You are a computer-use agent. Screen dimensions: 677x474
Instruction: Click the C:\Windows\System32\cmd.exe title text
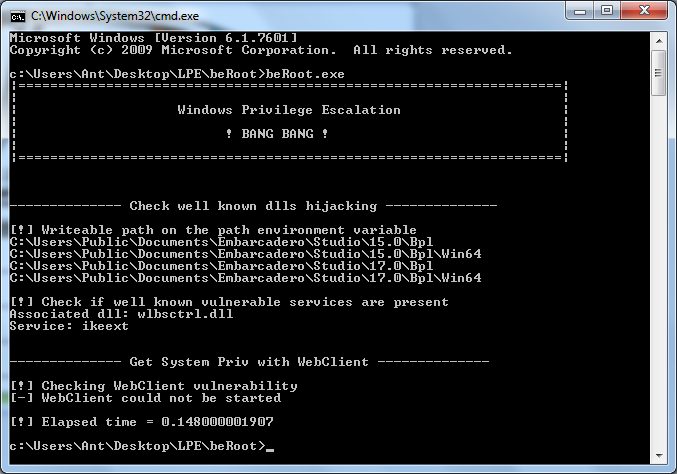(x=98, y=16)
